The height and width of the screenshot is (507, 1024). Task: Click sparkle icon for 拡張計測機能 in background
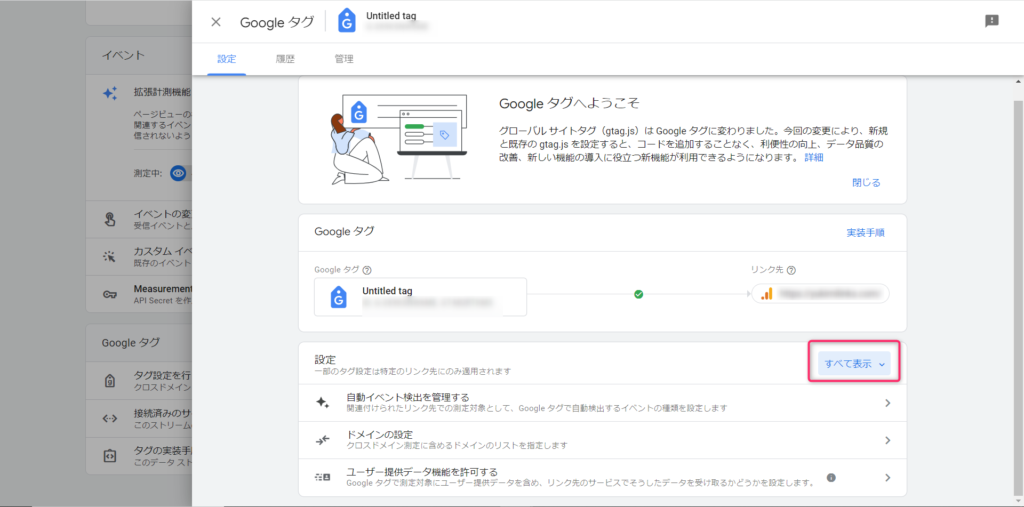[x=110, y=93]
